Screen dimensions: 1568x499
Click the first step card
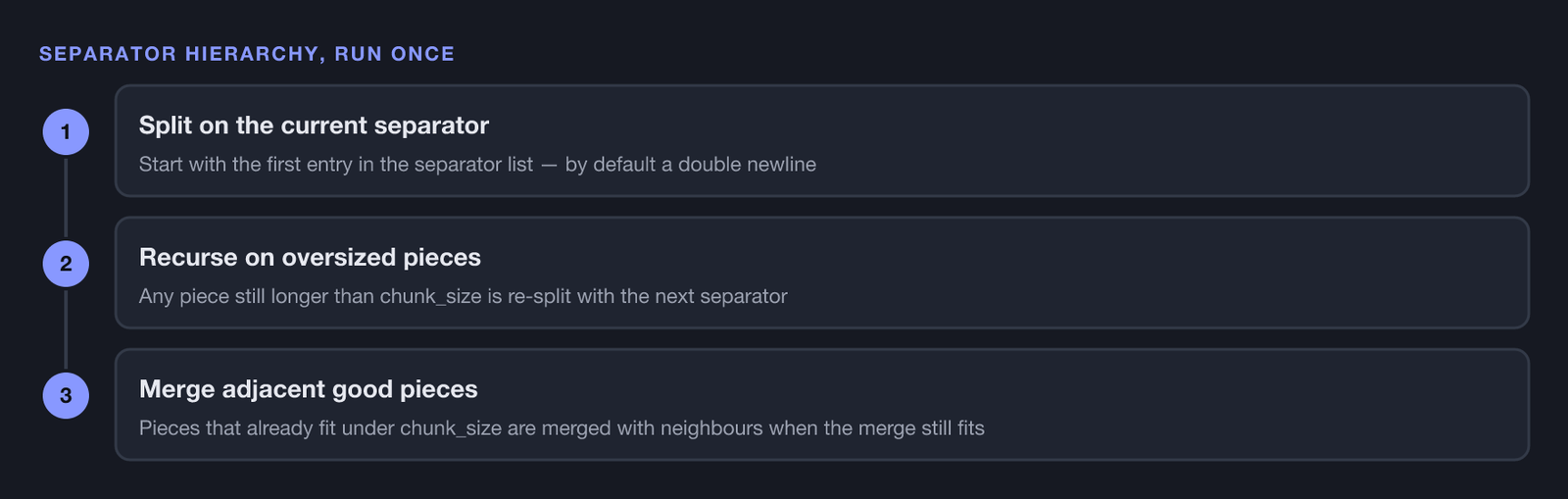(822, 140)
